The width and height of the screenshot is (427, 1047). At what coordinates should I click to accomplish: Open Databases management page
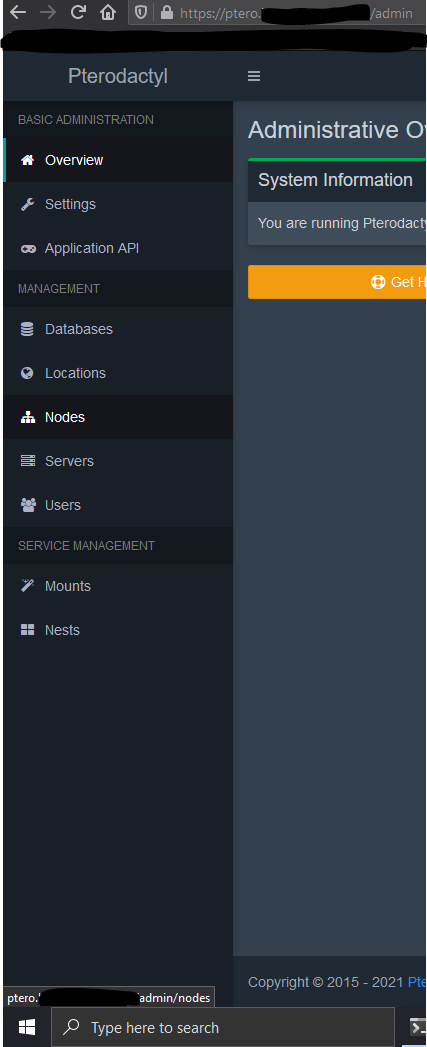pos(118,329)
